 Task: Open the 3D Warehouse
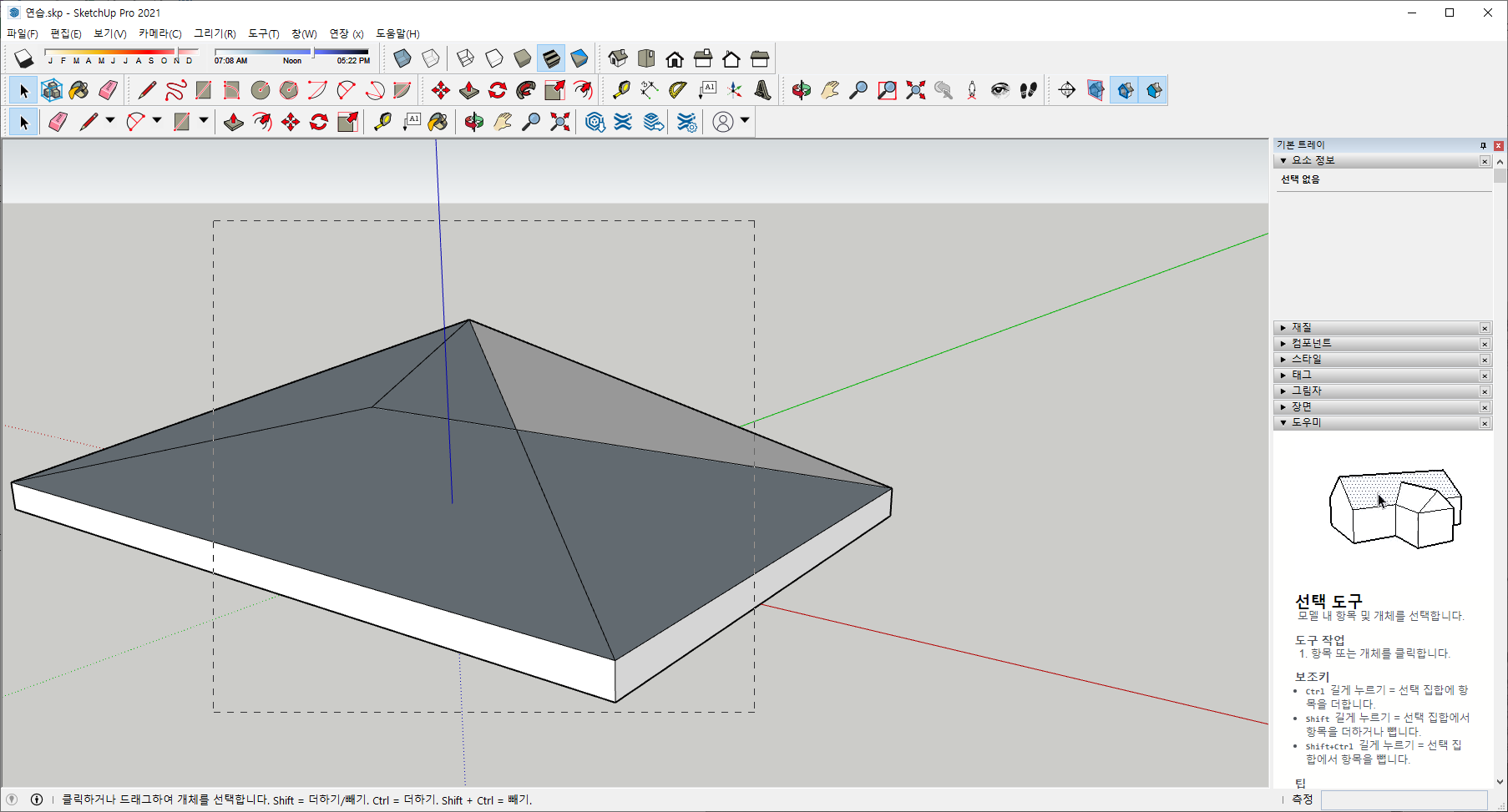pos(595,122)
